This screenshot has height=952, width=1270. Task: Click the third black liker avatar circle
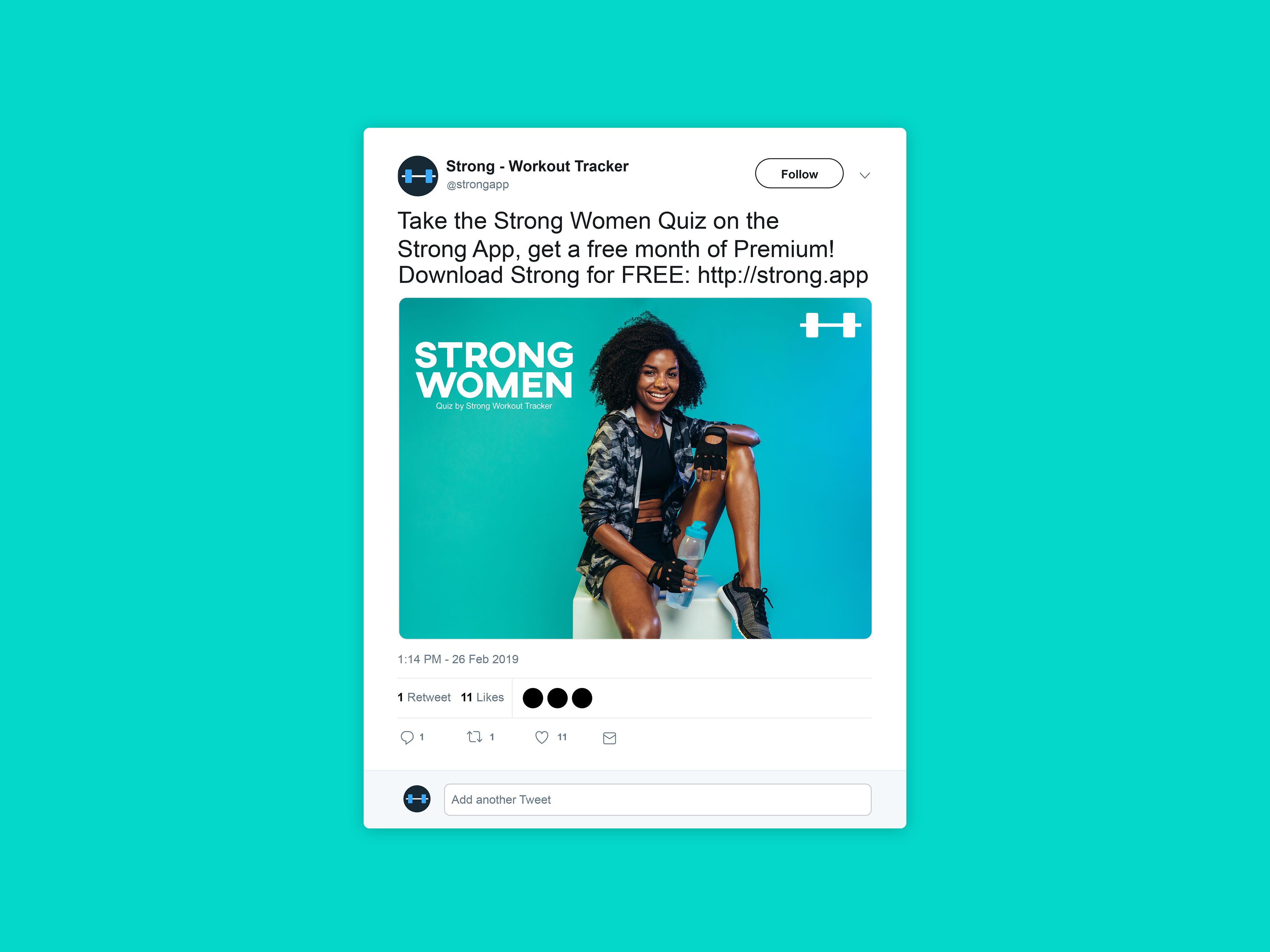point(582,698)
